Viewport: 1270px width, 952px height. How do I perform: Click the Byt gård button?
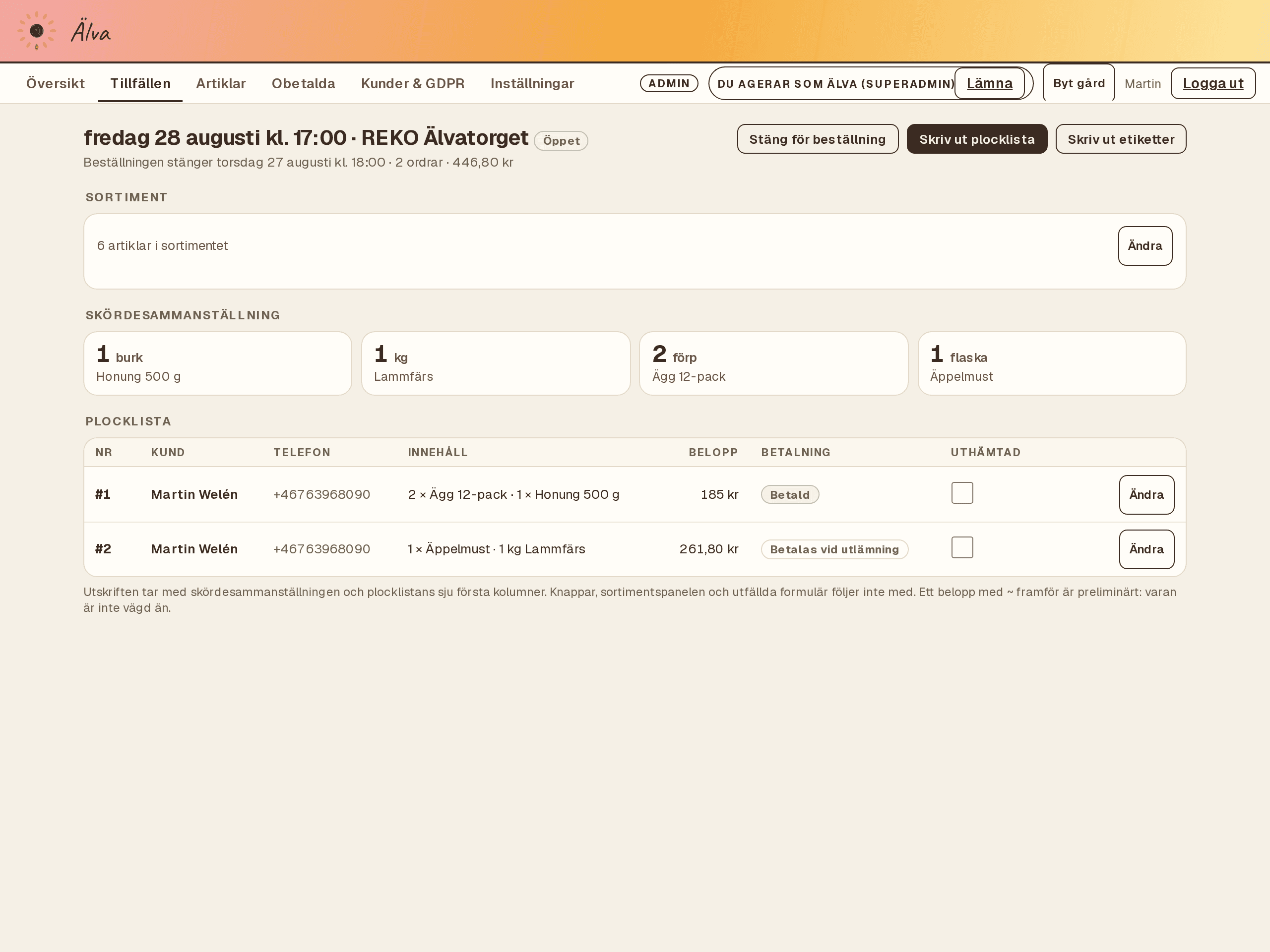1079,83
